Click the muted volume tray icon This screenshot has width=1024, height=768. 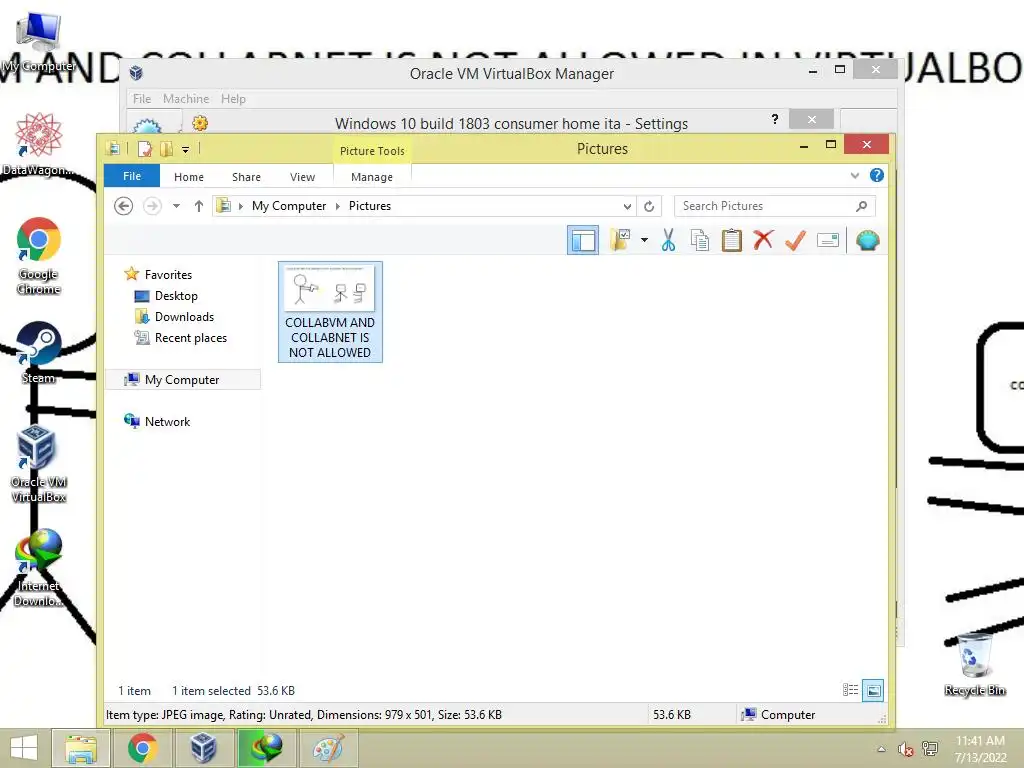905,749
